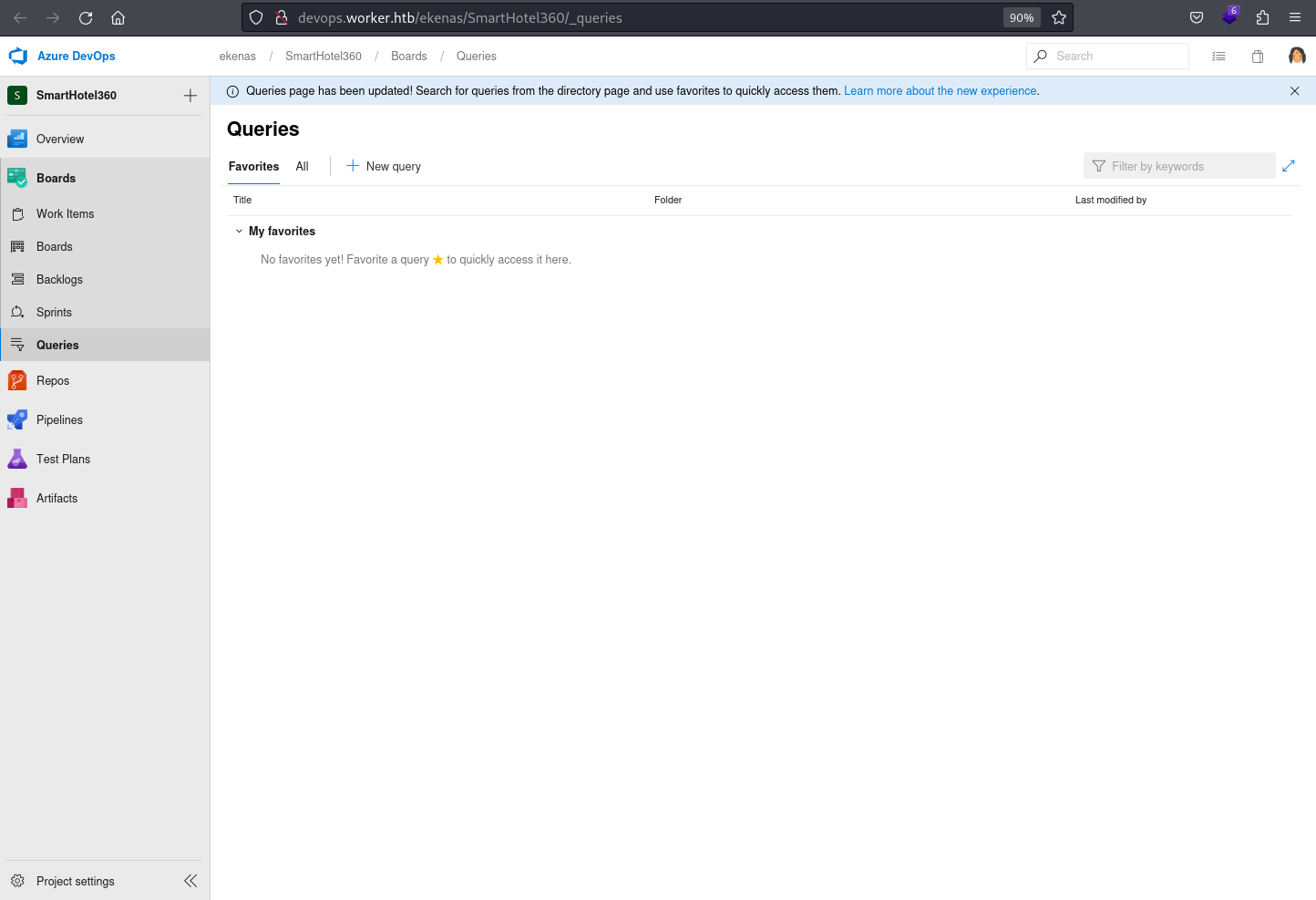The width and height of the screenshot is (1316, 900).
Task: Open the Learn more about the new experience link
Action: [941, 91]
